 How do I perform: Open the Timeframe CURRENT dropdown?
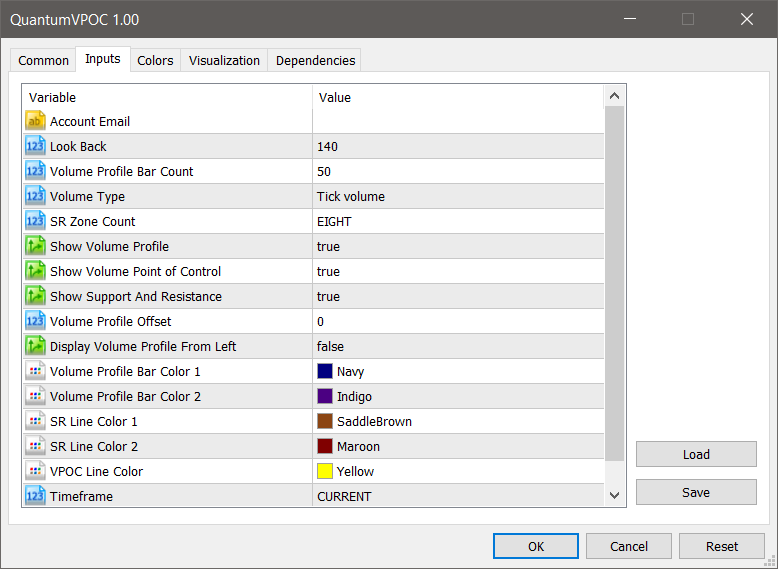point(344,496)
